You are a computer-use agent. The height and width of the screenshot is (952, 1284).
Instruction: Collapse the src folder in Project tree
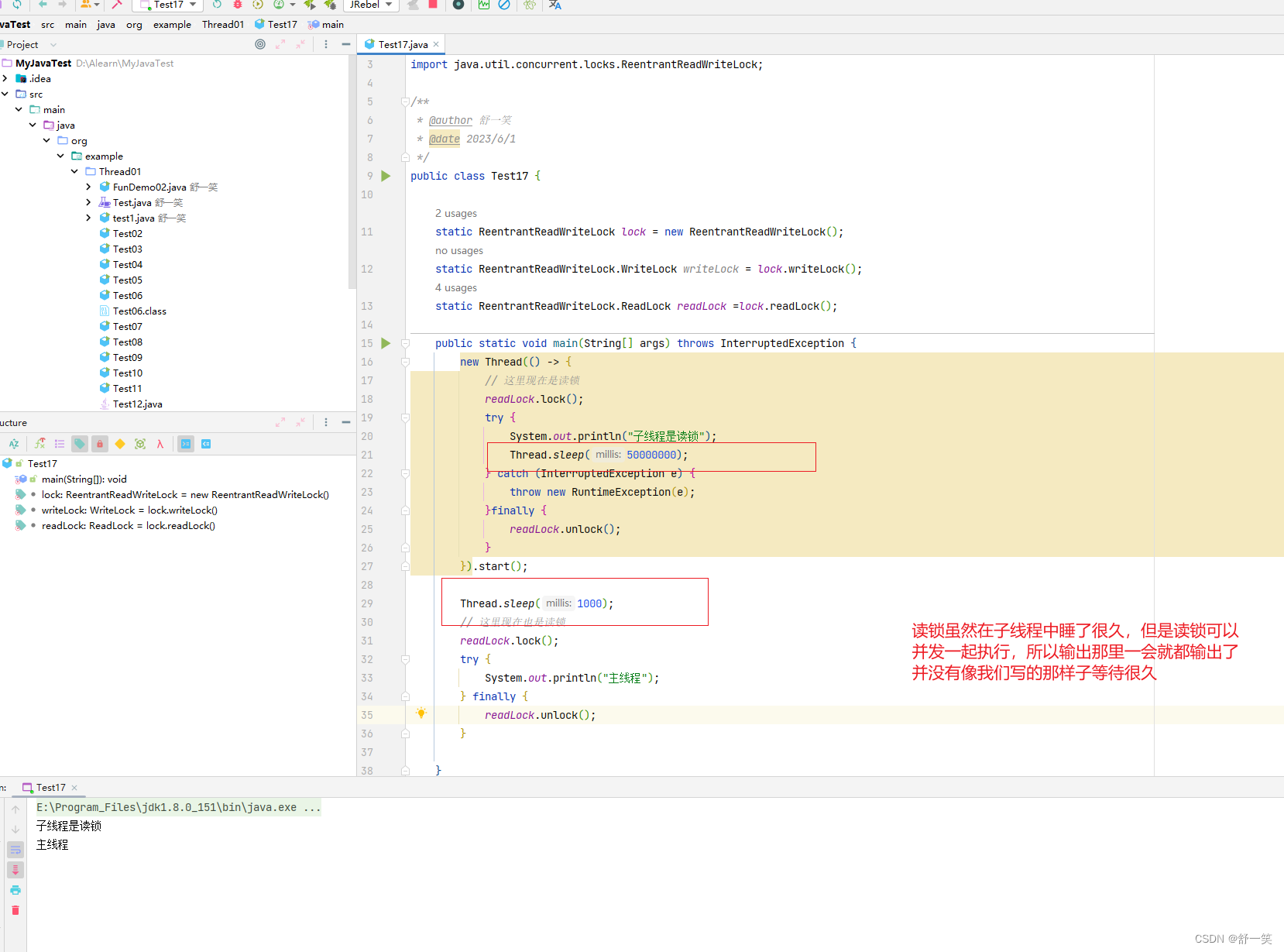pyautogui.click(x=5, y=94)
